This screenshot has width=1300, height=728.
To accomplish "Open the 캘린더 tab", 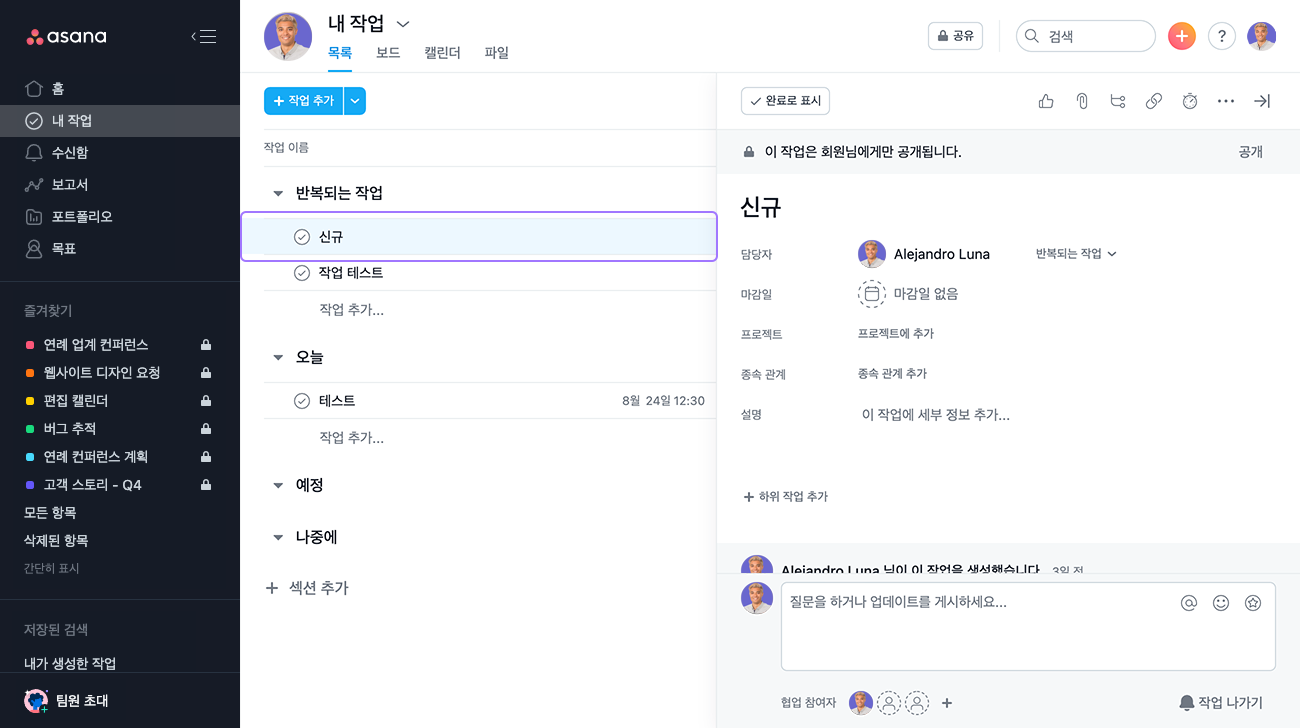I will (x=442, y=53).
